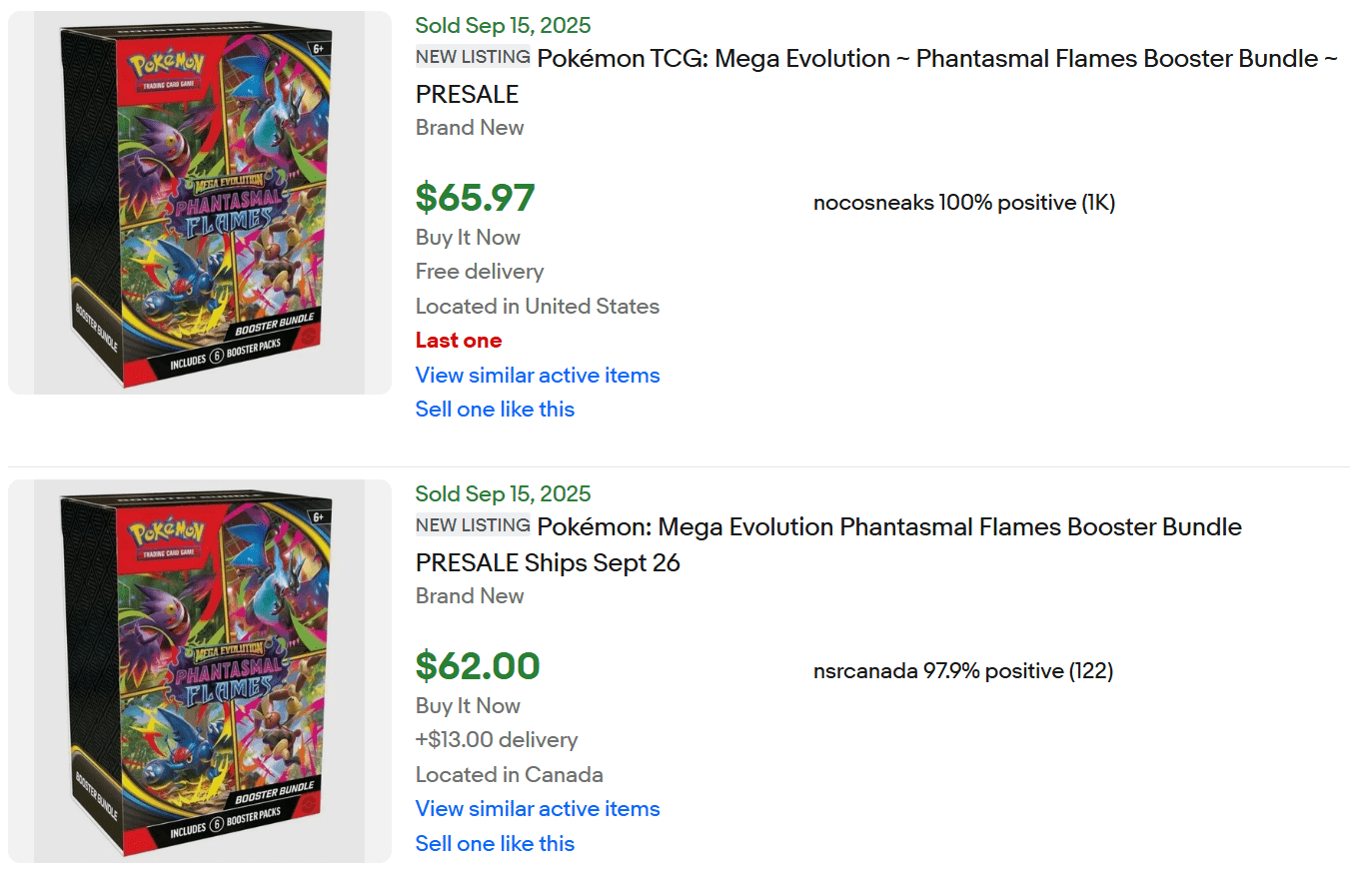The image size is (1372, 878).
Task: Click seller name nsrcanada
Action: click(865, 671)
